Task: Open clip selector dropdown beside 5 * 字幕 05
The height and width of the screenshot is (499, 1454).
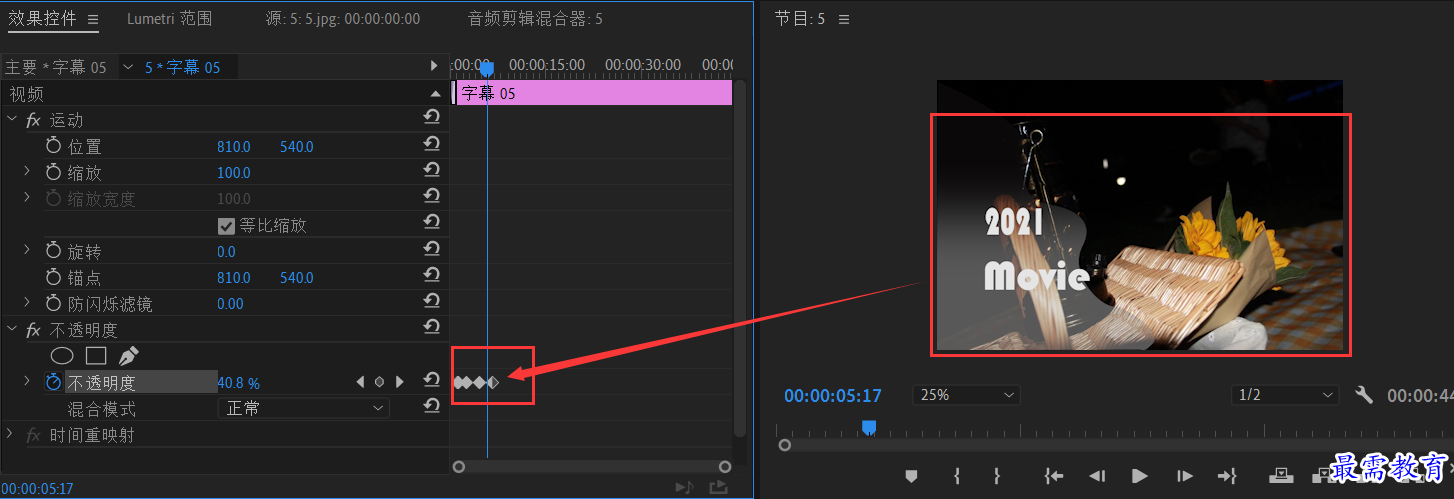Action: 128,67
